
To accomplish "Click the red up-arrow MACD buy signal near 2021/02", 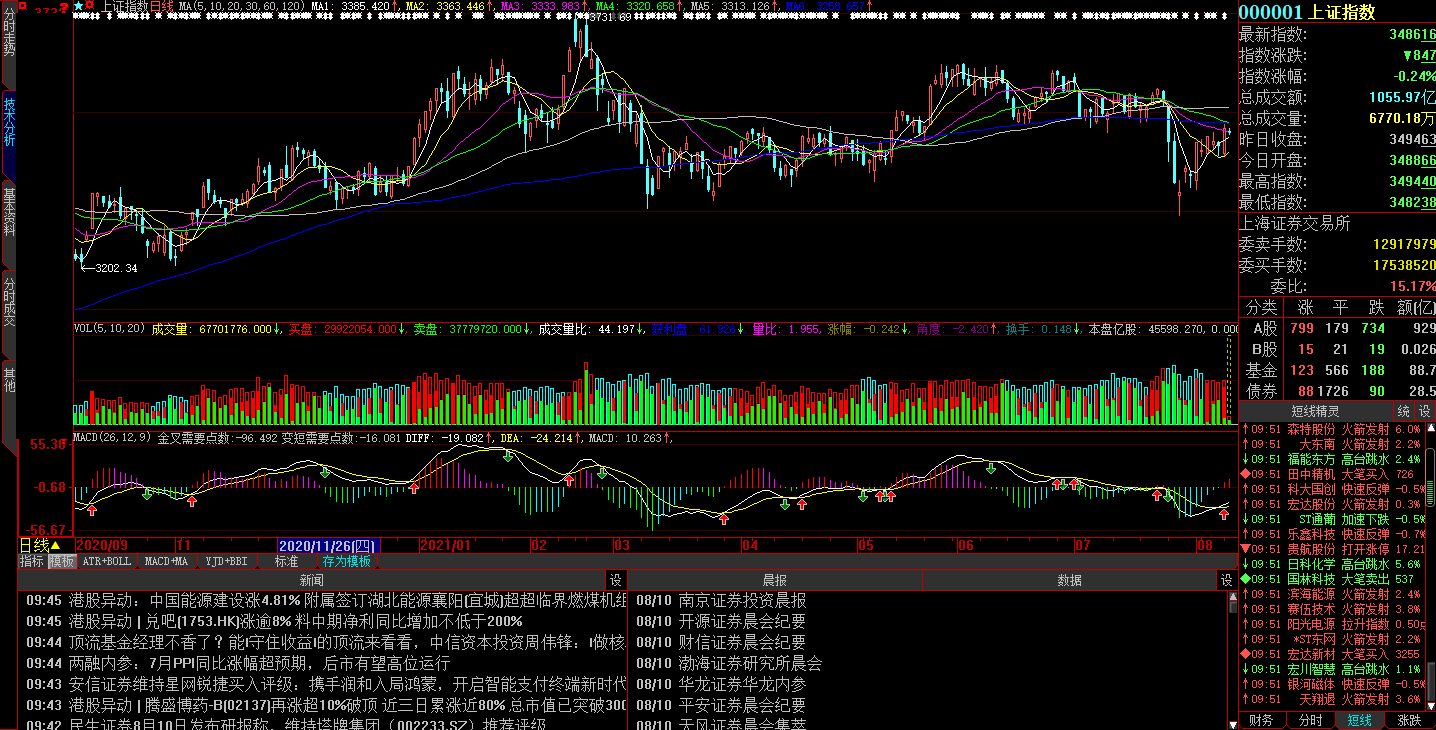I will (x=569, y=480).
